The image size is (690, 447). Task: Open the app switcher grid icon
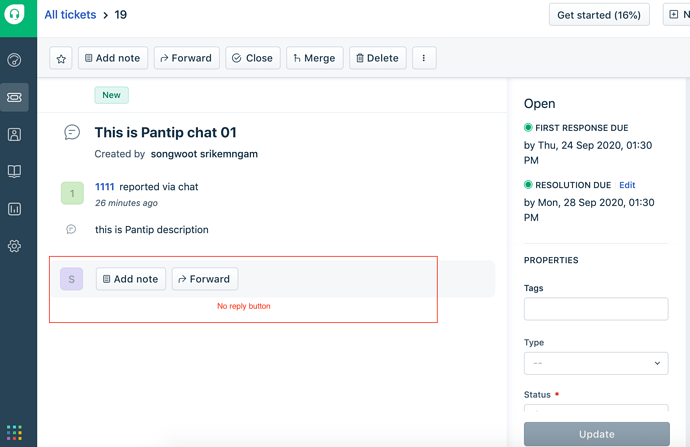click(14, 432)
